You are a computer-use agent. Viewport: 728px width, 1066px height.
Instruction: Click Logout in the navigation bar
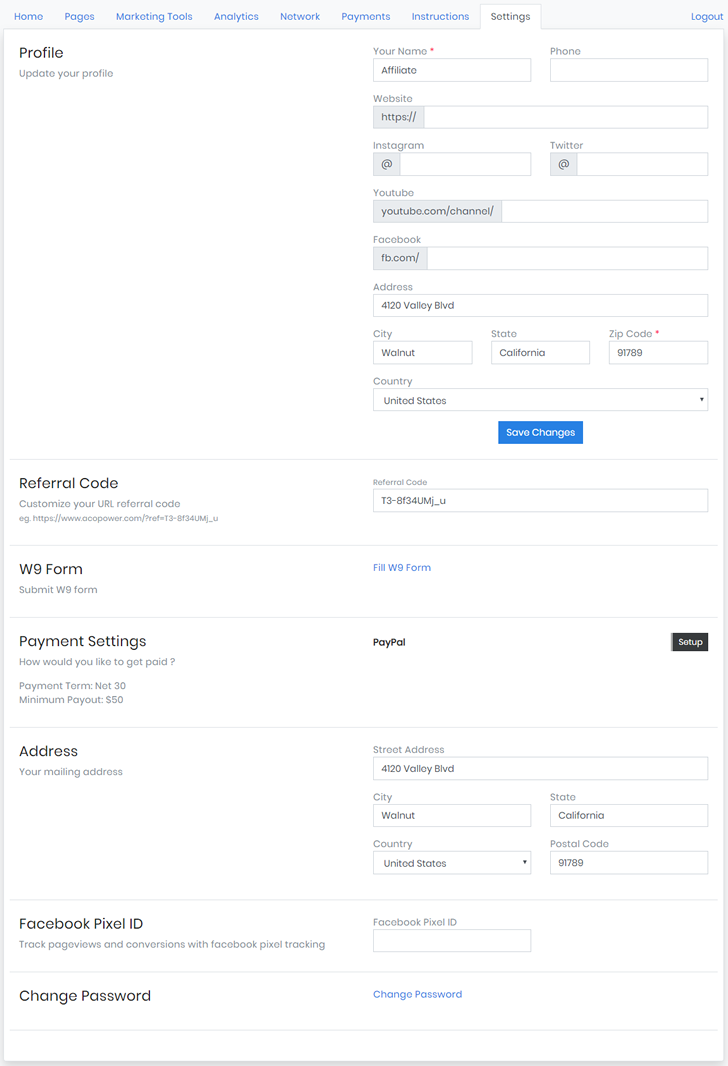tap(706, 16)
